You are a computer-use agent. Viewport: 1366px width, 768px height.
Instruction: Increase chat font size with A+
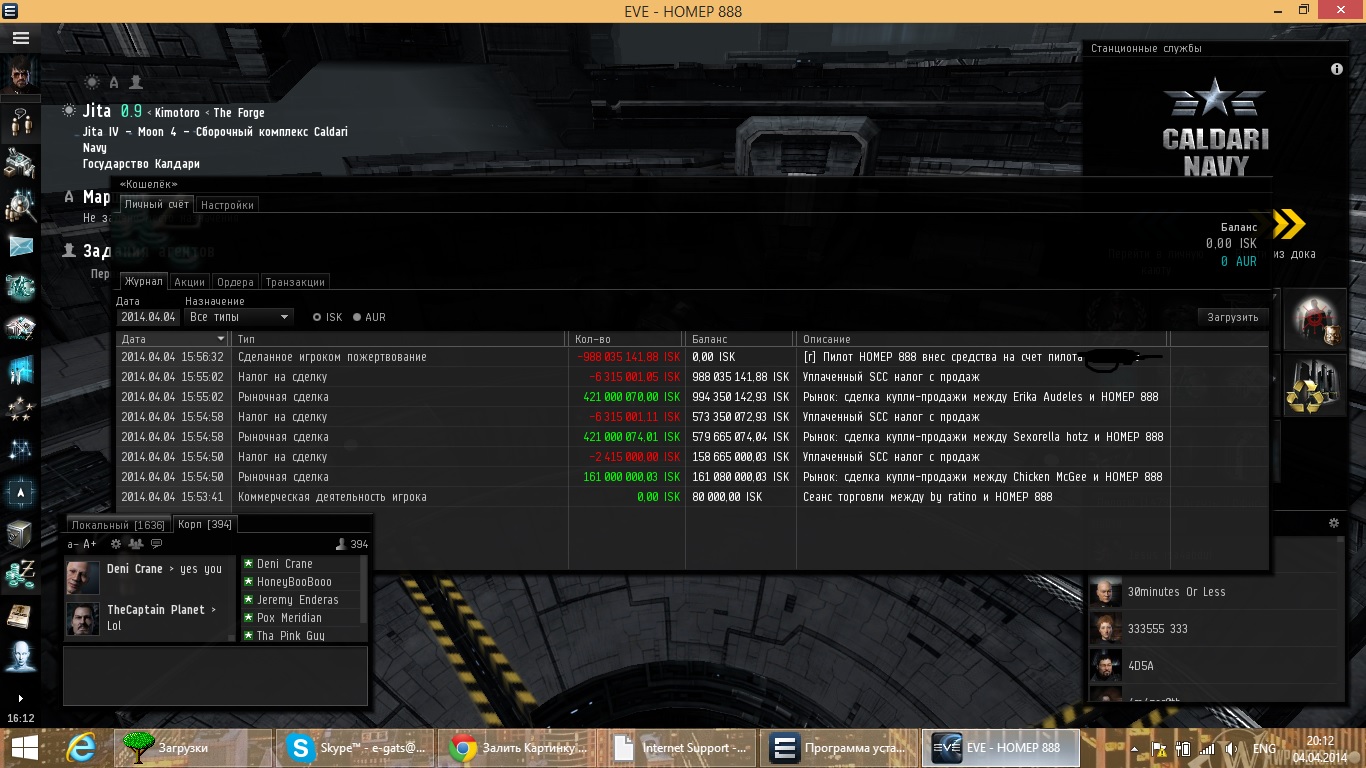(90, 544)
